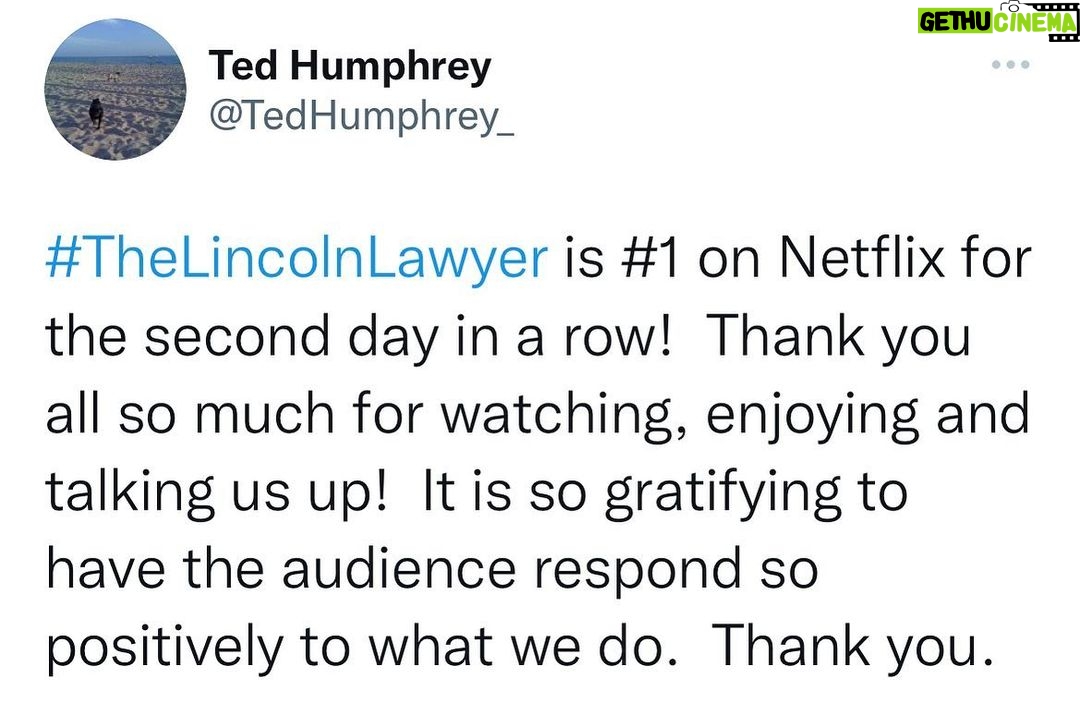Open the Ted Humphrey display name
The height and width of the screenshot is (727, 1080).
[350, 68]
